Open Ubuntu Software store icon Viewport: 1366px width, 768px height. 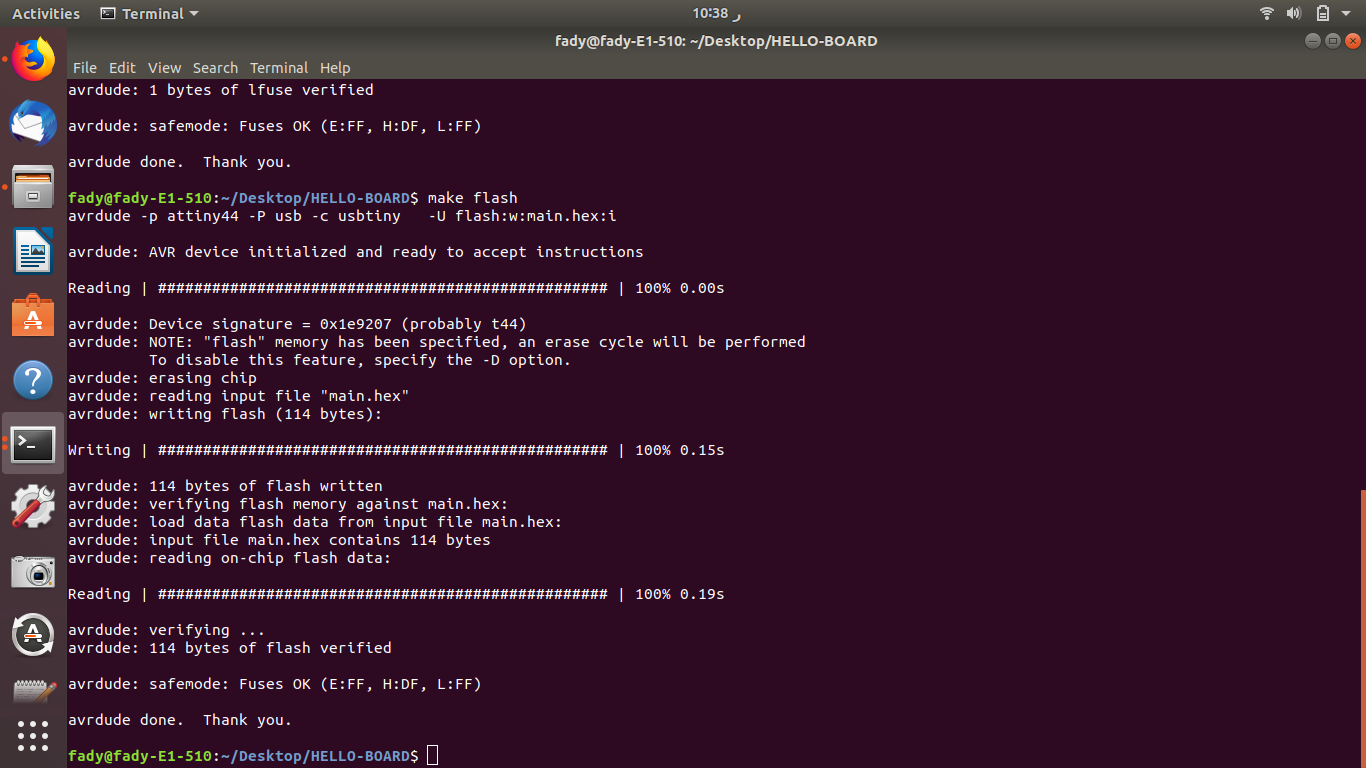[x=33, y=315]
